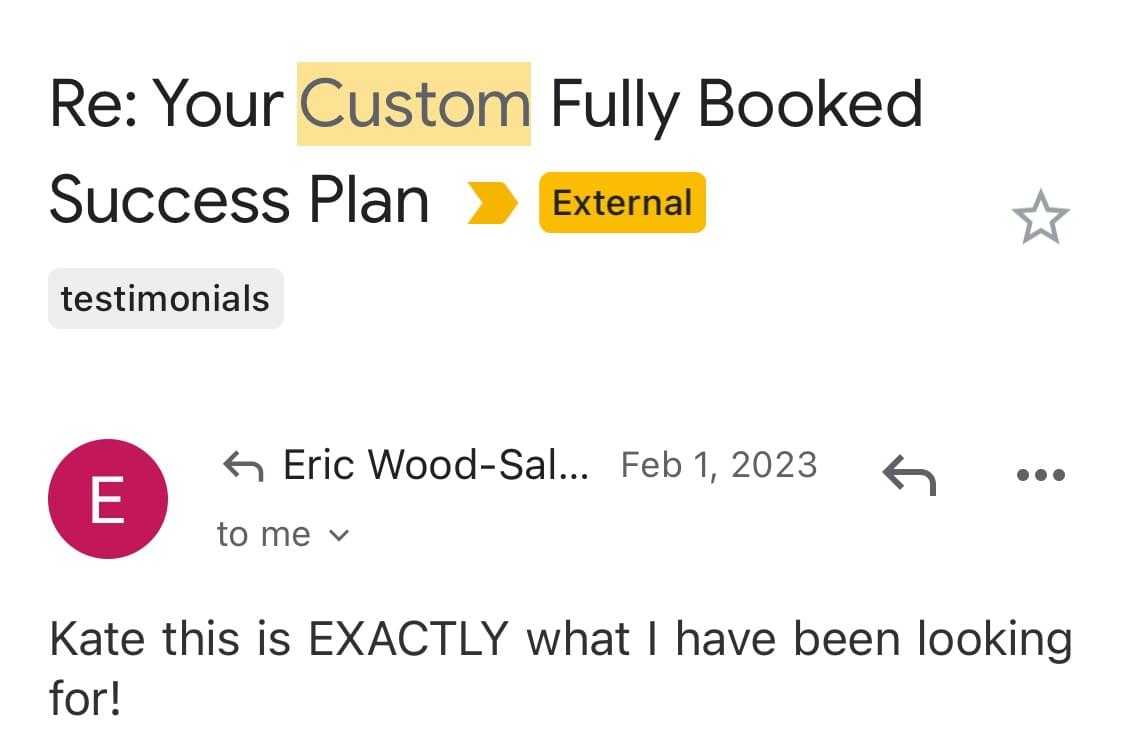This screenshot has width=1125, height=751.
Task: Click the "to me" recipient text
Action: click(263, 535)
